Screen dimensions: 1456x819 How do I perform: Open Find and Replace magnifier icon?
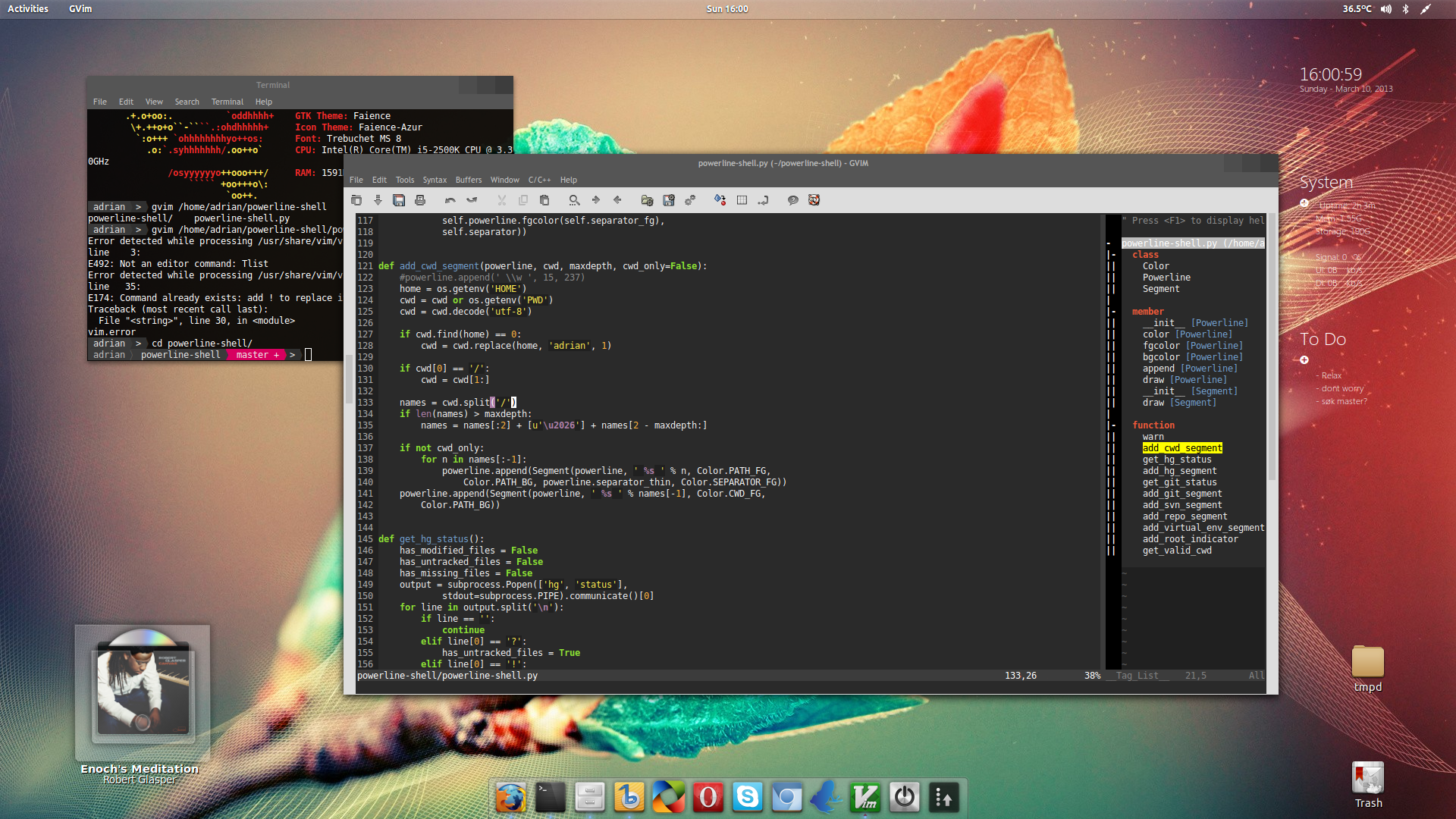(x=574, y=200)
